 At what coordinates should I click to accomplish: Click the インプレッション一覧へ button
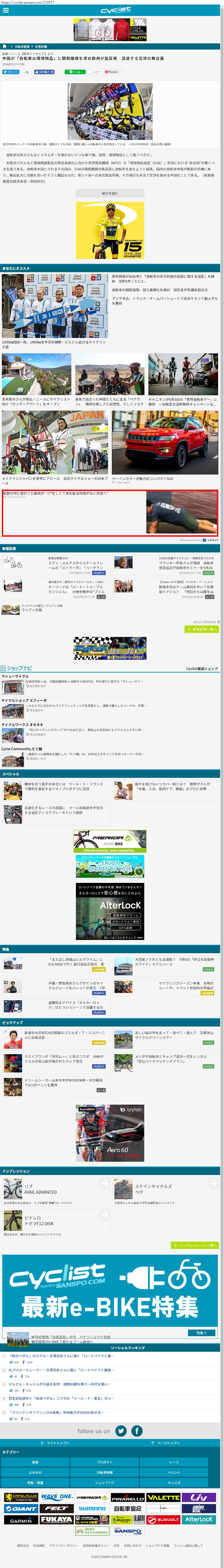click(195, 1245)
